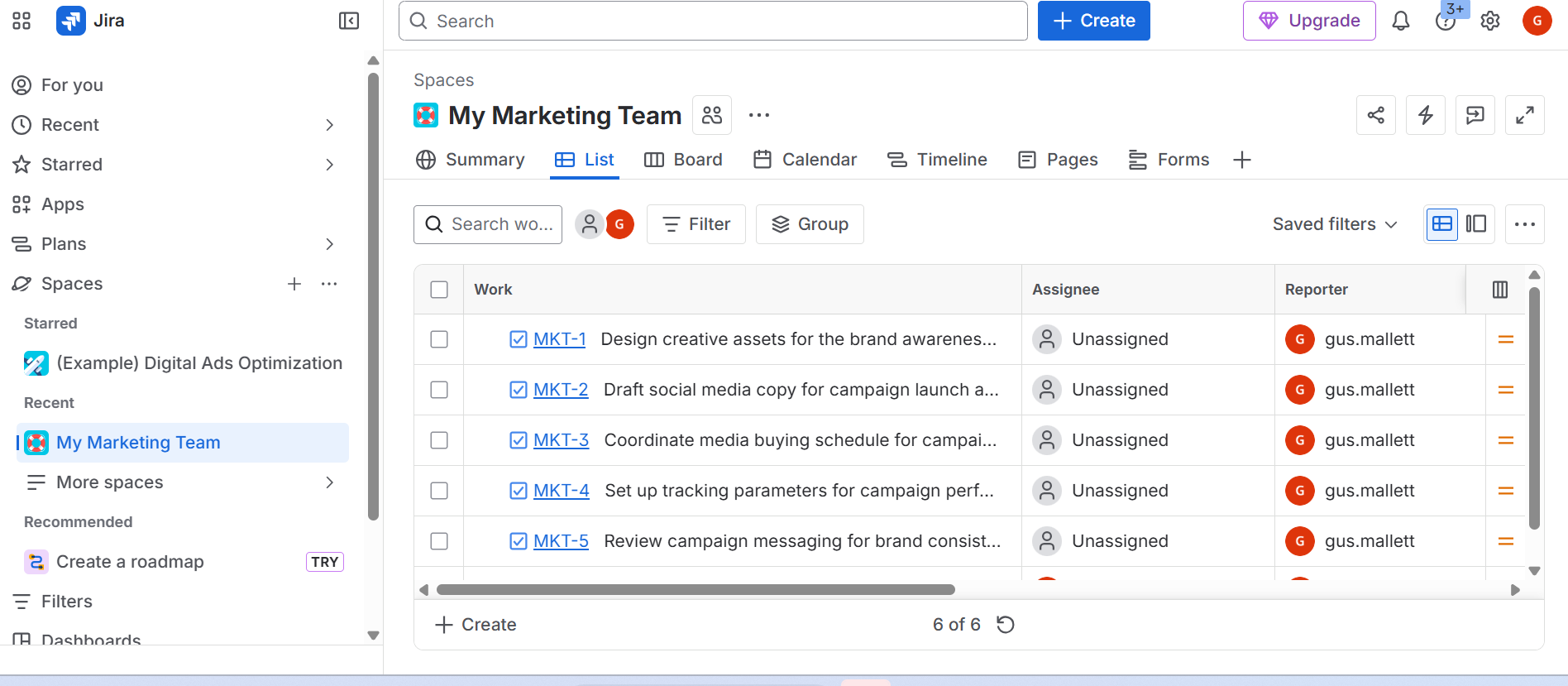Viewport: 1568px width, 686px height.
Task: Open the more actions dots beside space title
Action: (759, 115)
